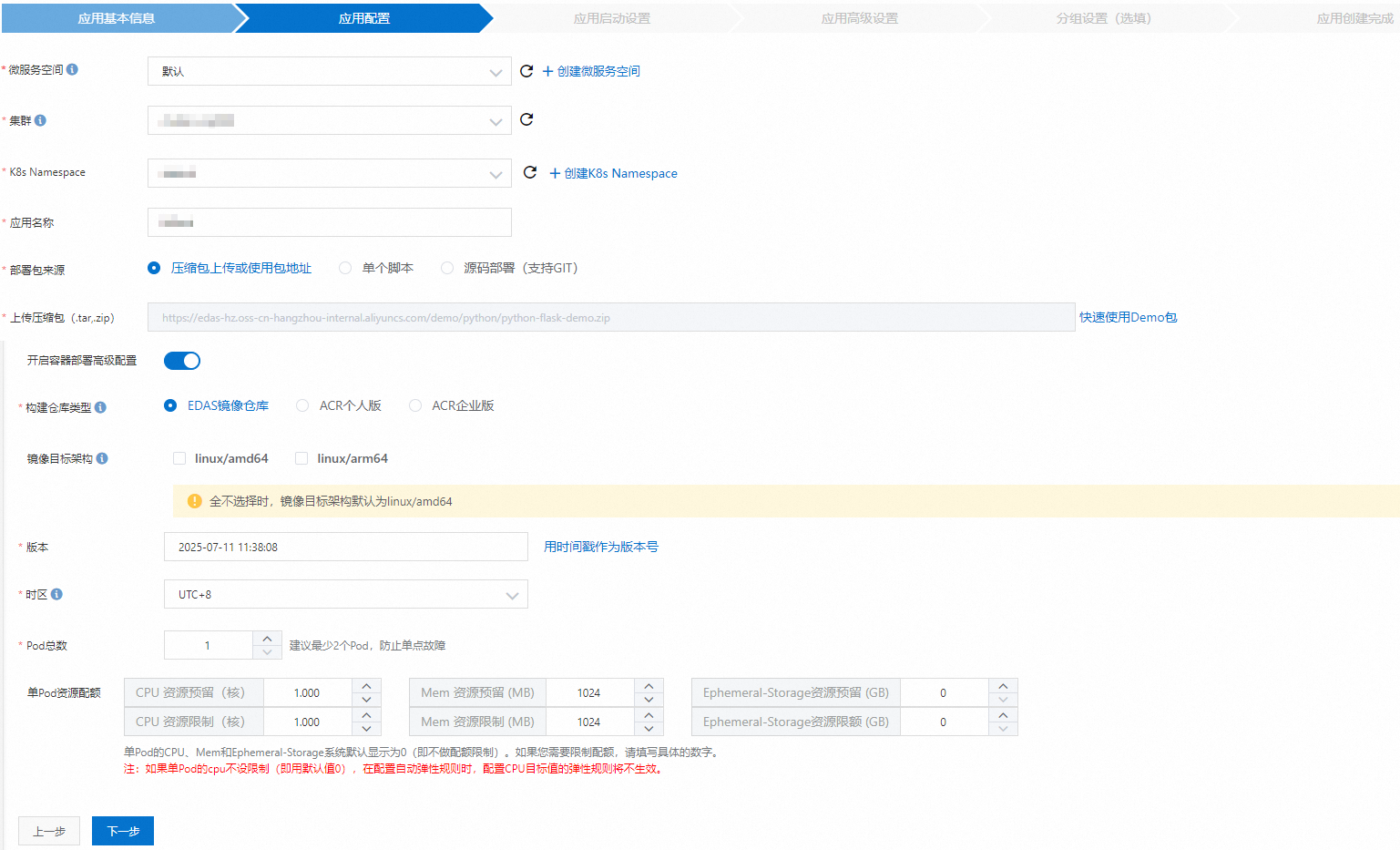
Task: Refresh the K8s Namespace list
Action: click(530, 172)
